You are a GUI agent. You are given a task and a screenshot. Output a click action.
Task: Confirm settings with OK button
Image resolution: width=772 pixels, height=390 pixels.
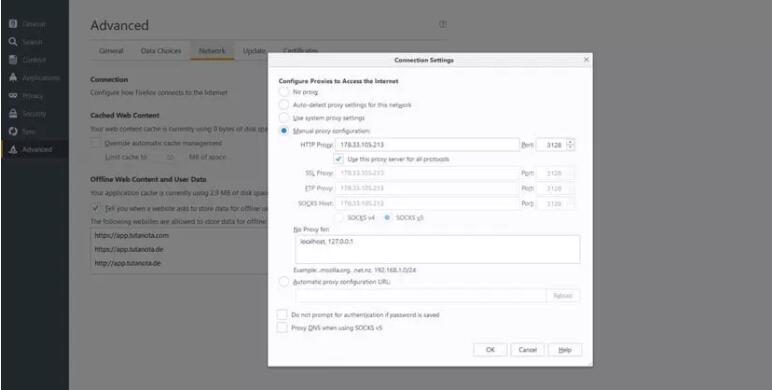click(490, 350)
